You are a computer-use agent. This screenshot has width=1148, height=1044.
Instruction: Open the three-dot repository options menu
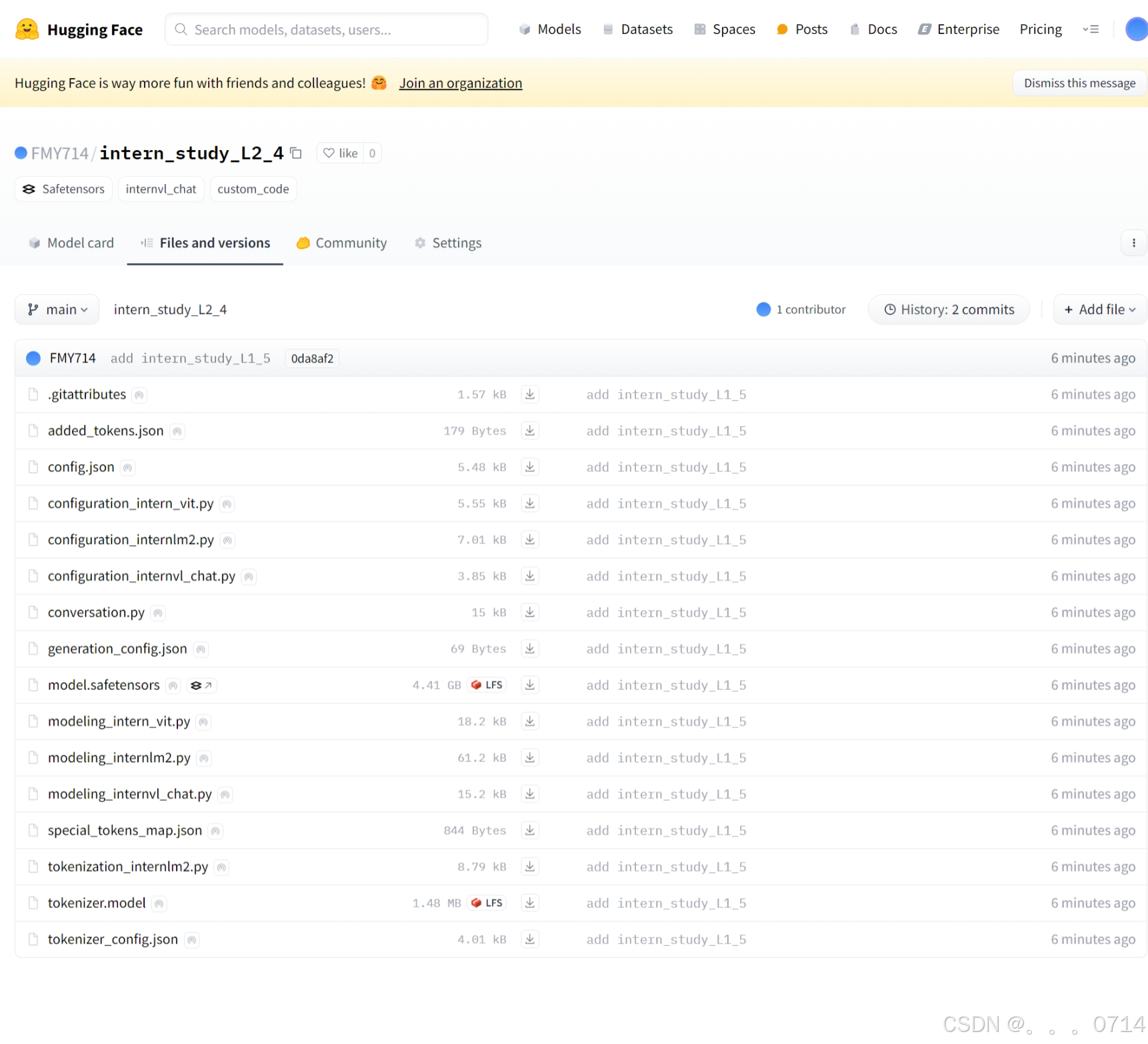pos(1133,243)
